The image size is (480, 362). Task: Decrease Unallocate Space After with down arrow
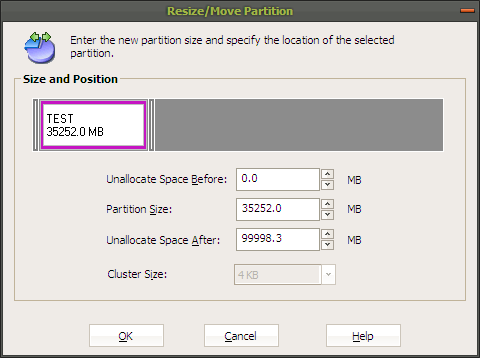[328, 245]
